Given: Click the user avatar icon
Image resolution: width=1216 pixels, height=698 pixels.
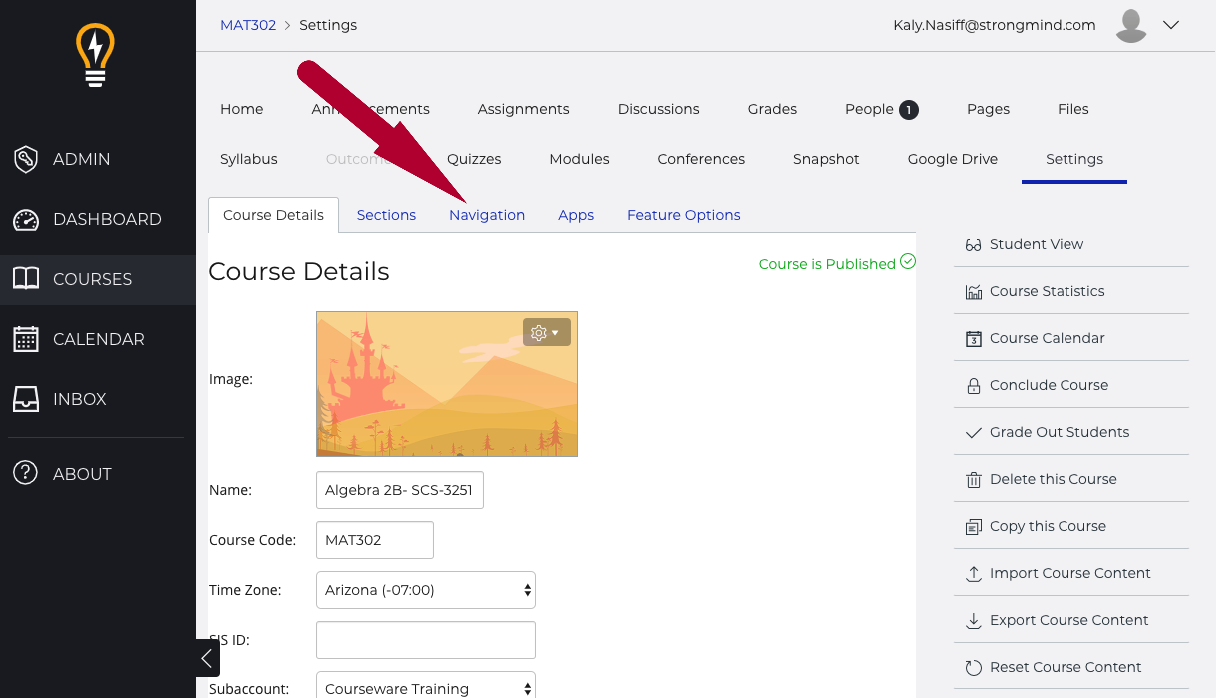Looking at the screenshot, I should tap(1131, 25).
